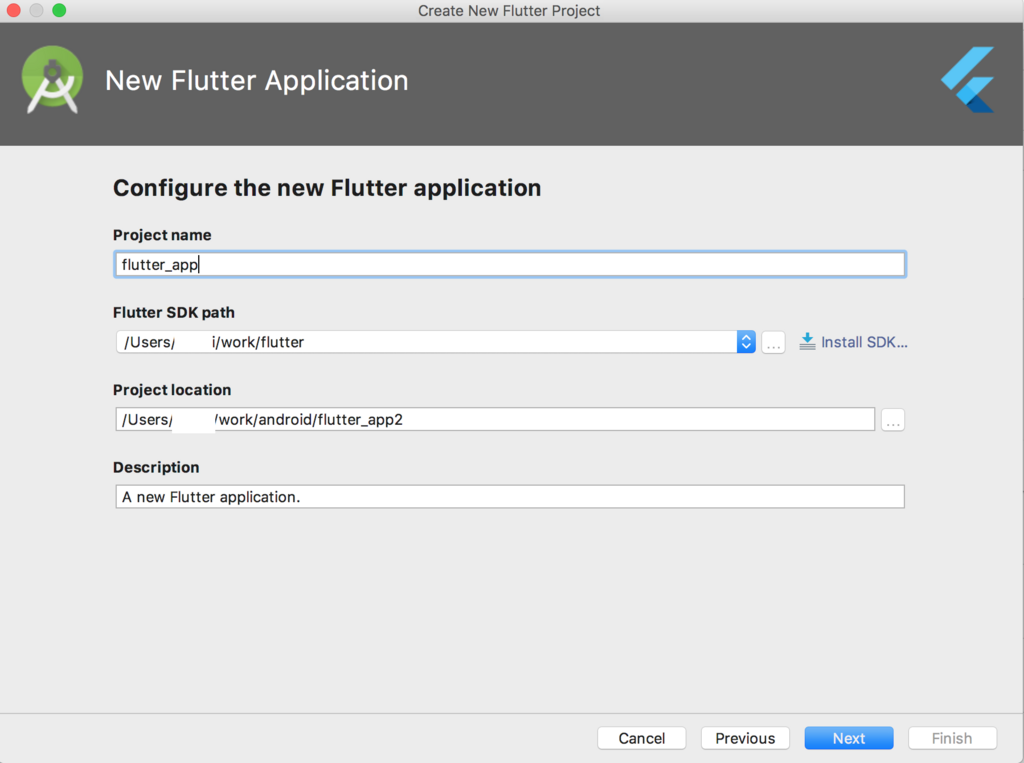Go back with the Previous button
The height and width of the screenshot is (763, 1024).
(x=745, y=738)
